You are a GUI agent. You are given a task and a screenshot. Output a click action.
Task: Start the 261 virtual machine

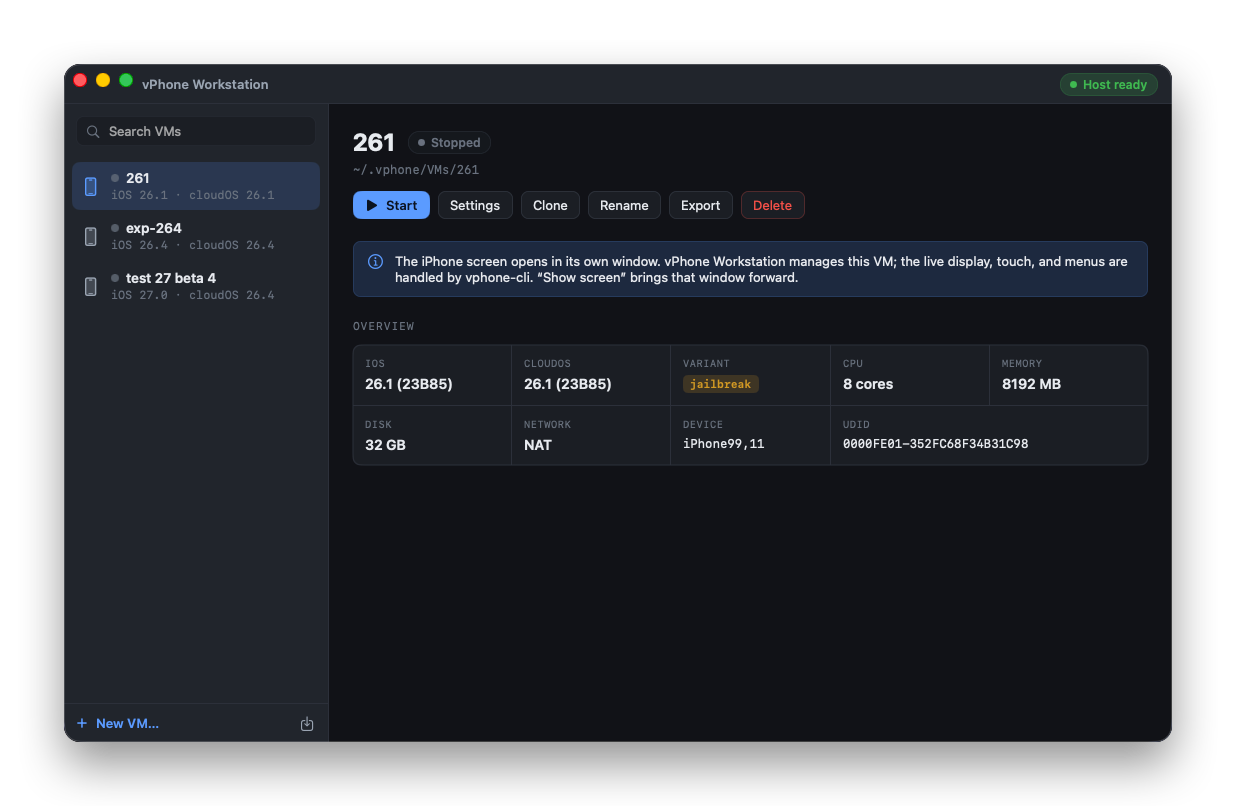pyautogui.click(x=391, y=205)
